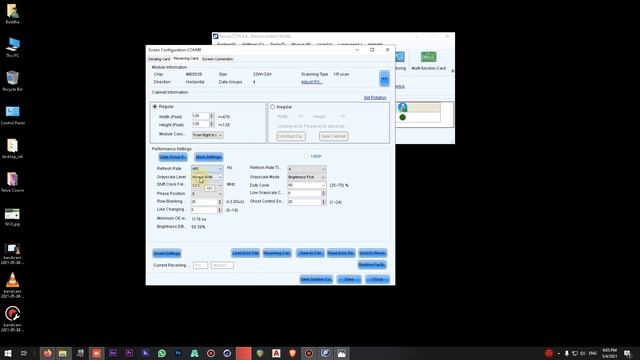Open Shift Clock Frequency dropdown

(207, 185)
